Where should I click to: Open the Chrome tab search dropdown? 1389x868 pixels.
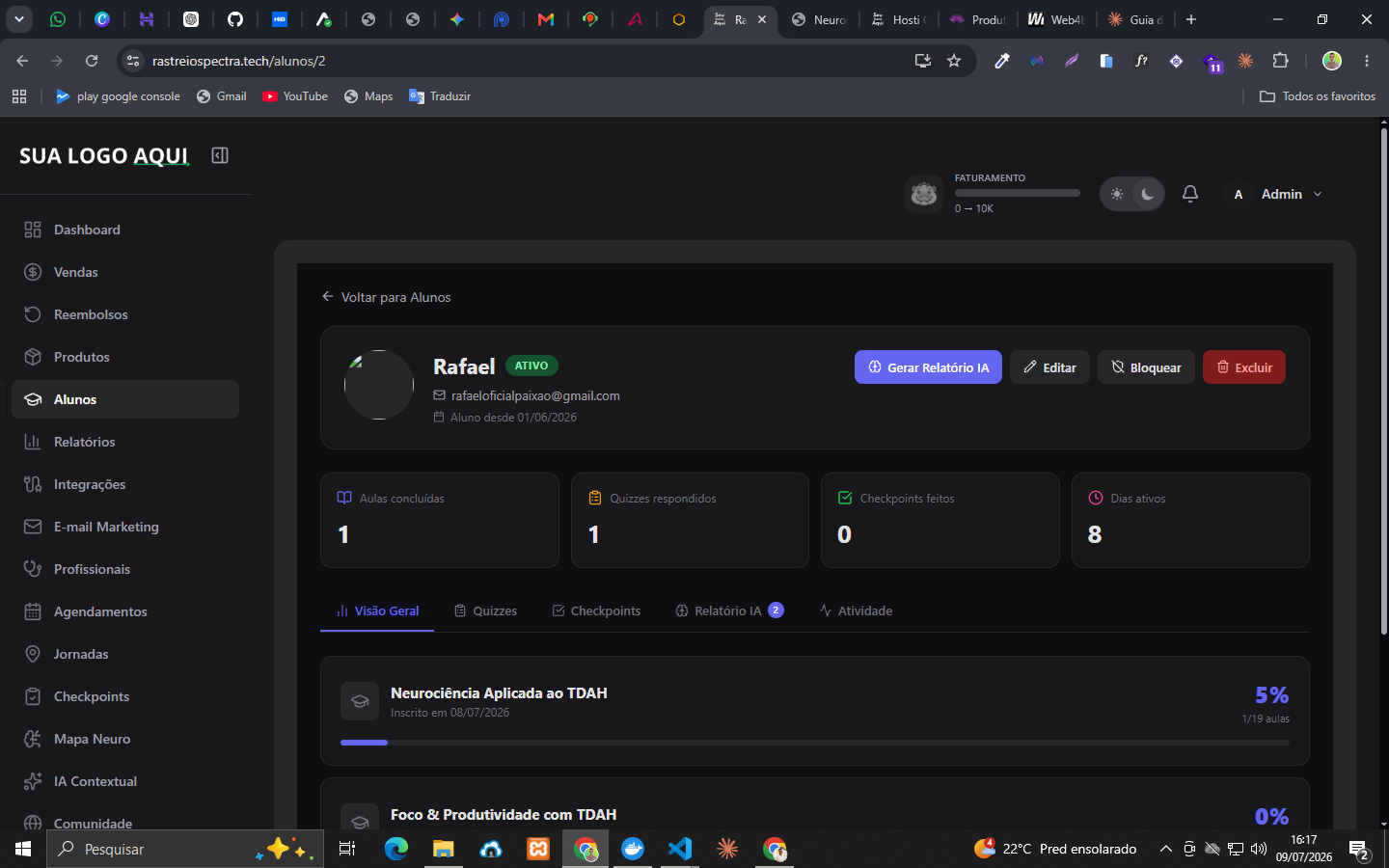coord(19,19)
